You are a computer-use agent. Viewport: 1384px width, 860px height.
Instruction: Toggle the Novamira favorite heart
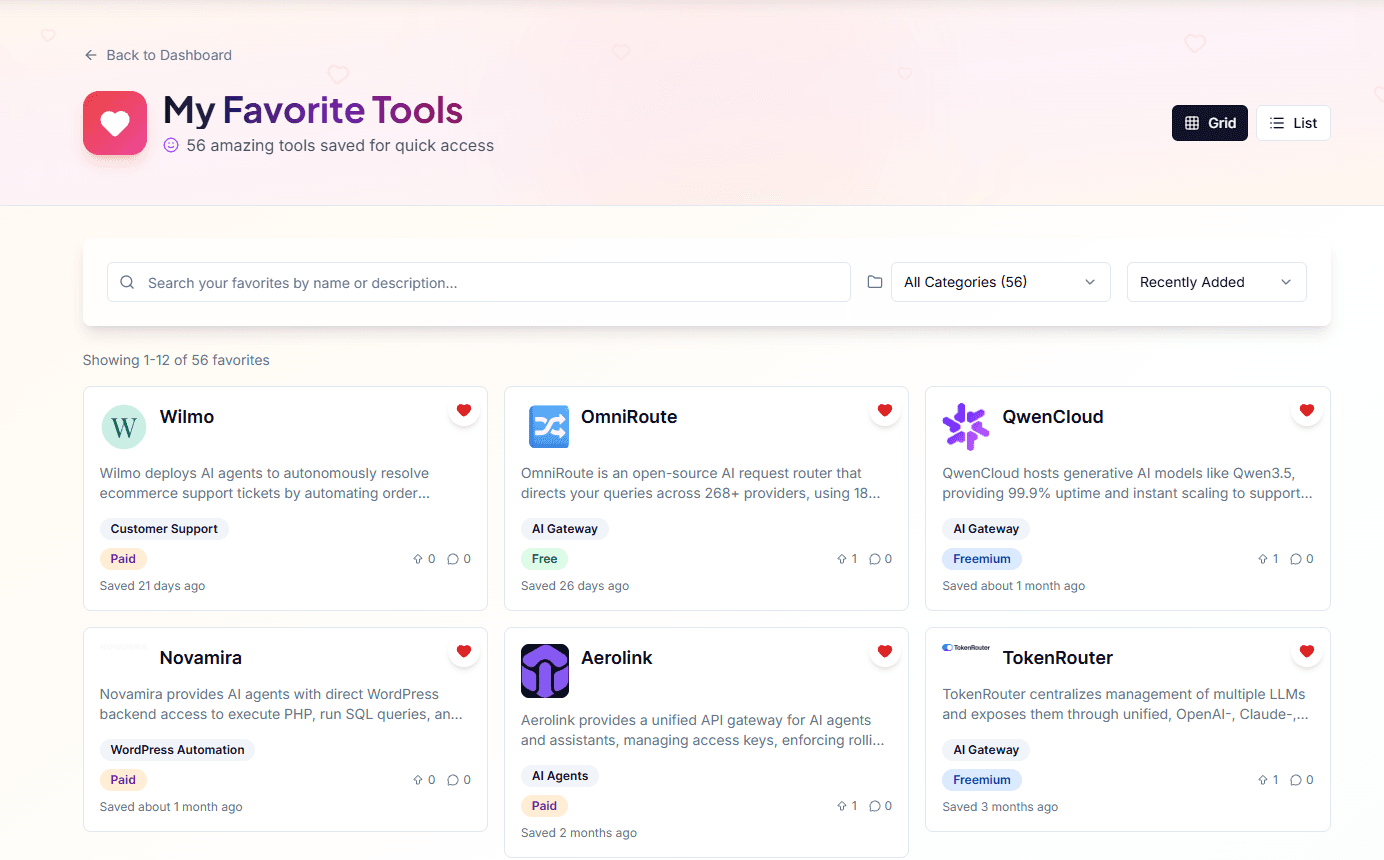tap(463, 651)
